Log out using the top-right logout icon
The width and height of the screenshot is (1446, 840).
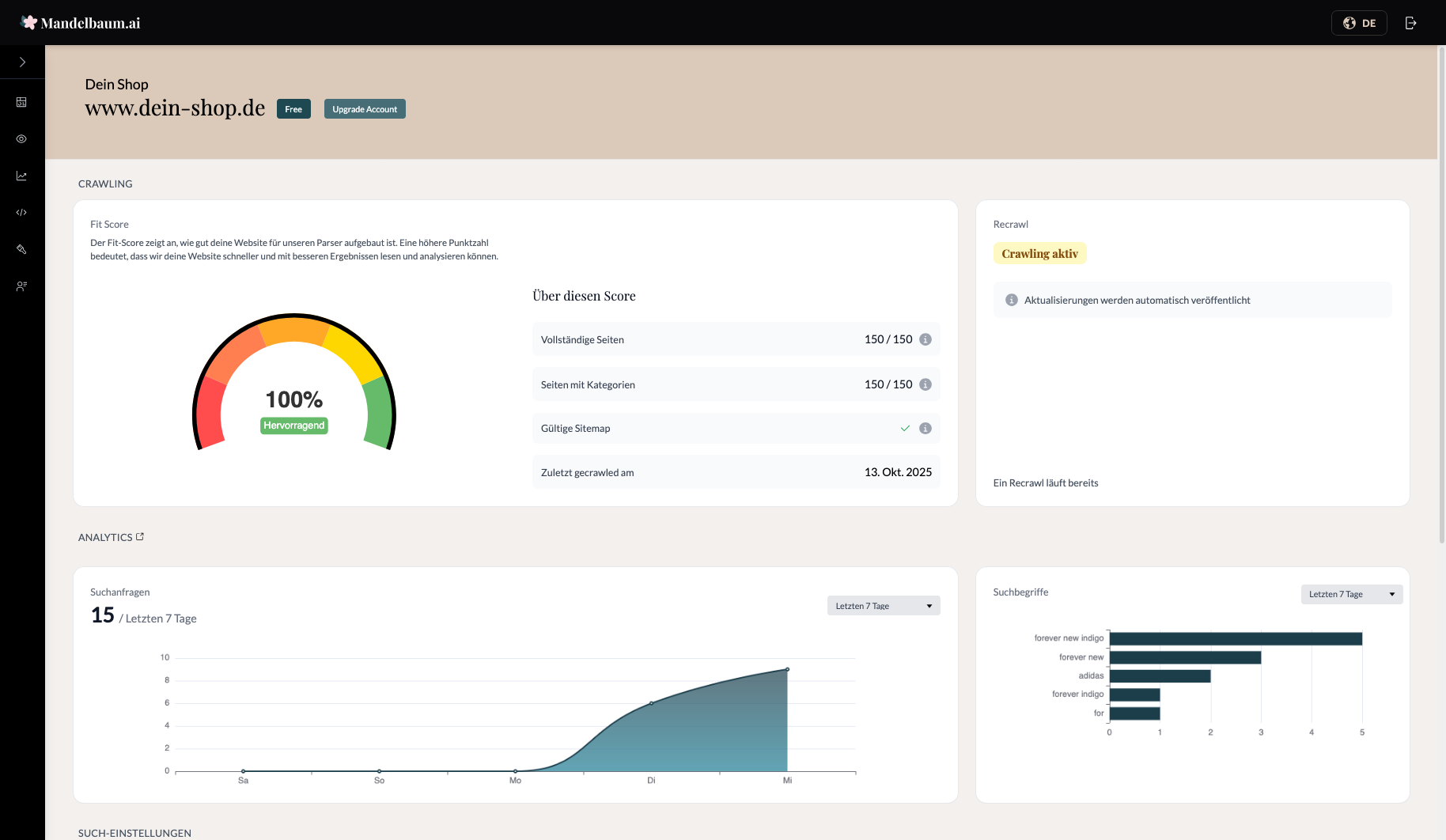coord(1411,22)
